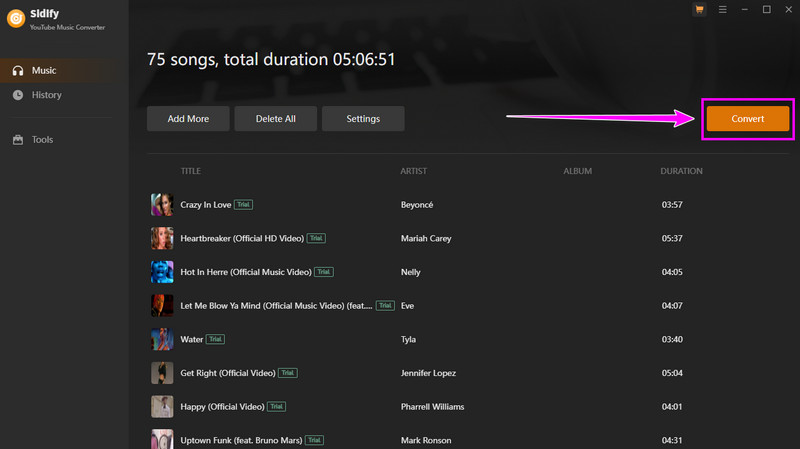Click Trial badge beside Let Me Blow Ya Mind
Image resolution: width=800 pixels, height=449 pixels.
click(x=385, y=306)
